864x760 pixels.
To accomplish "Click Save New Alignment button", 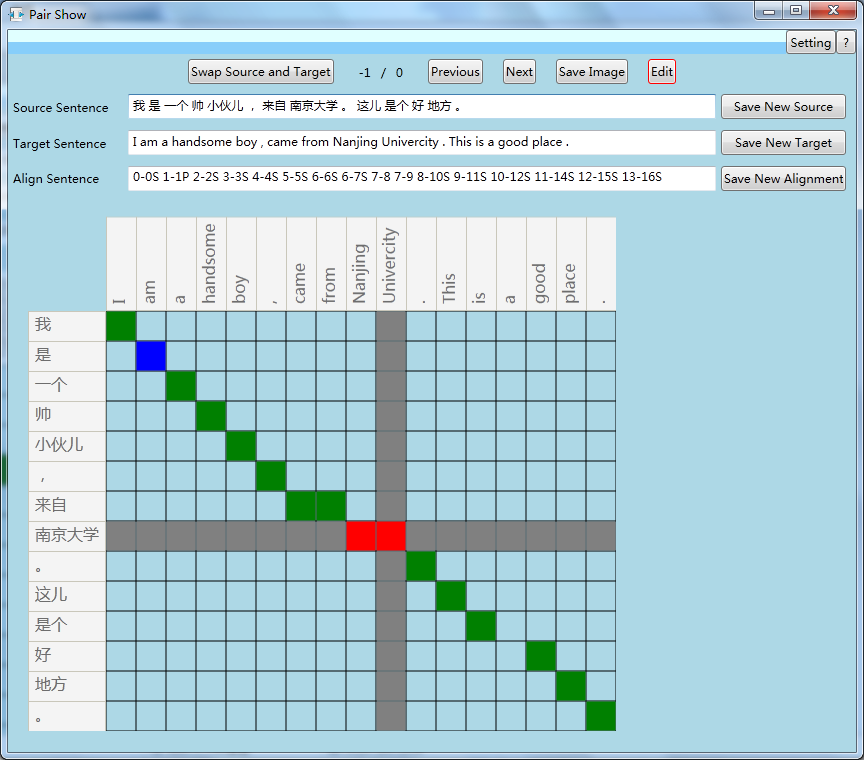I will coord(783,179).
